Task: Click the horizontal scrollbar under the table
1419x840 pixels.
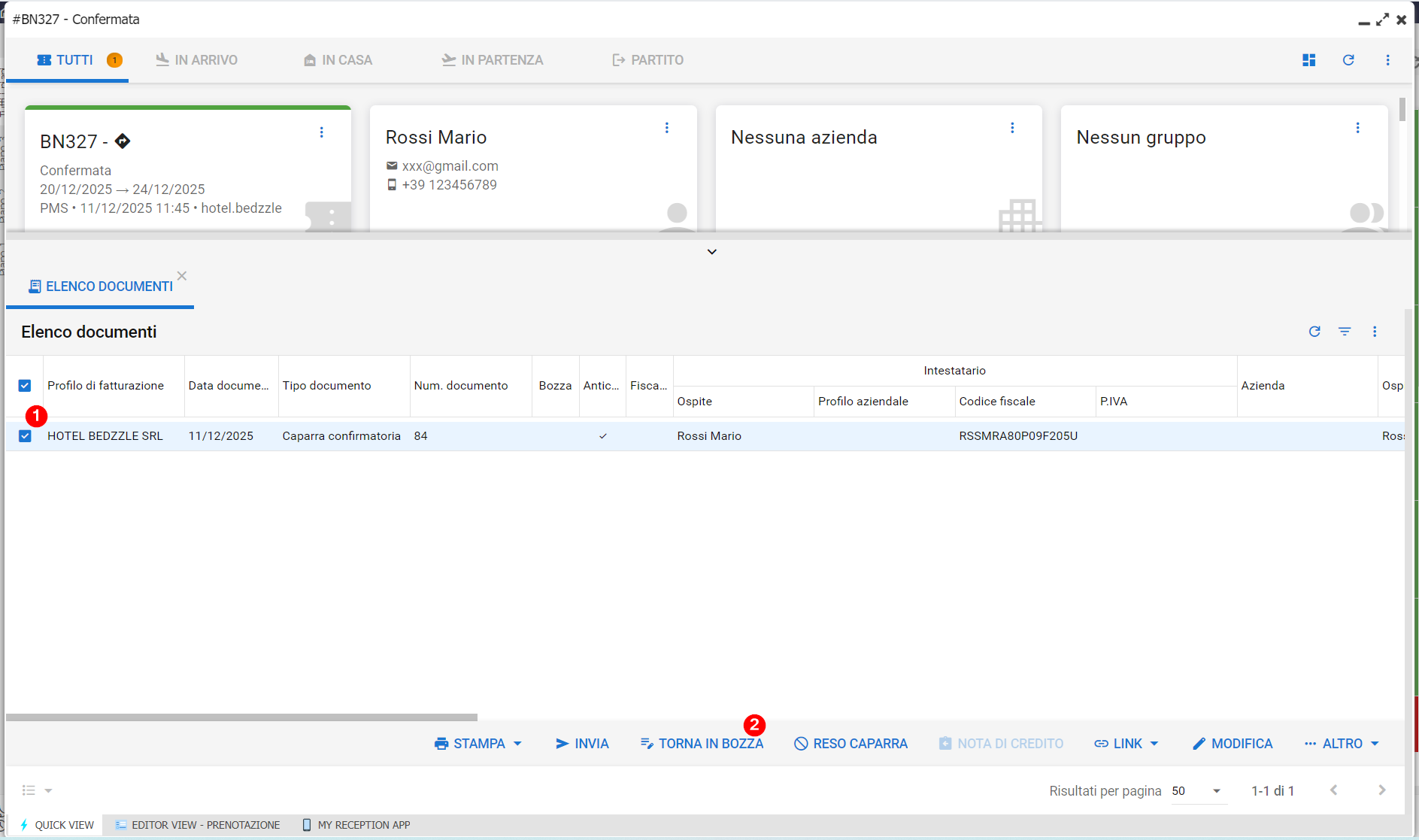Action: (x=241, y=717)
